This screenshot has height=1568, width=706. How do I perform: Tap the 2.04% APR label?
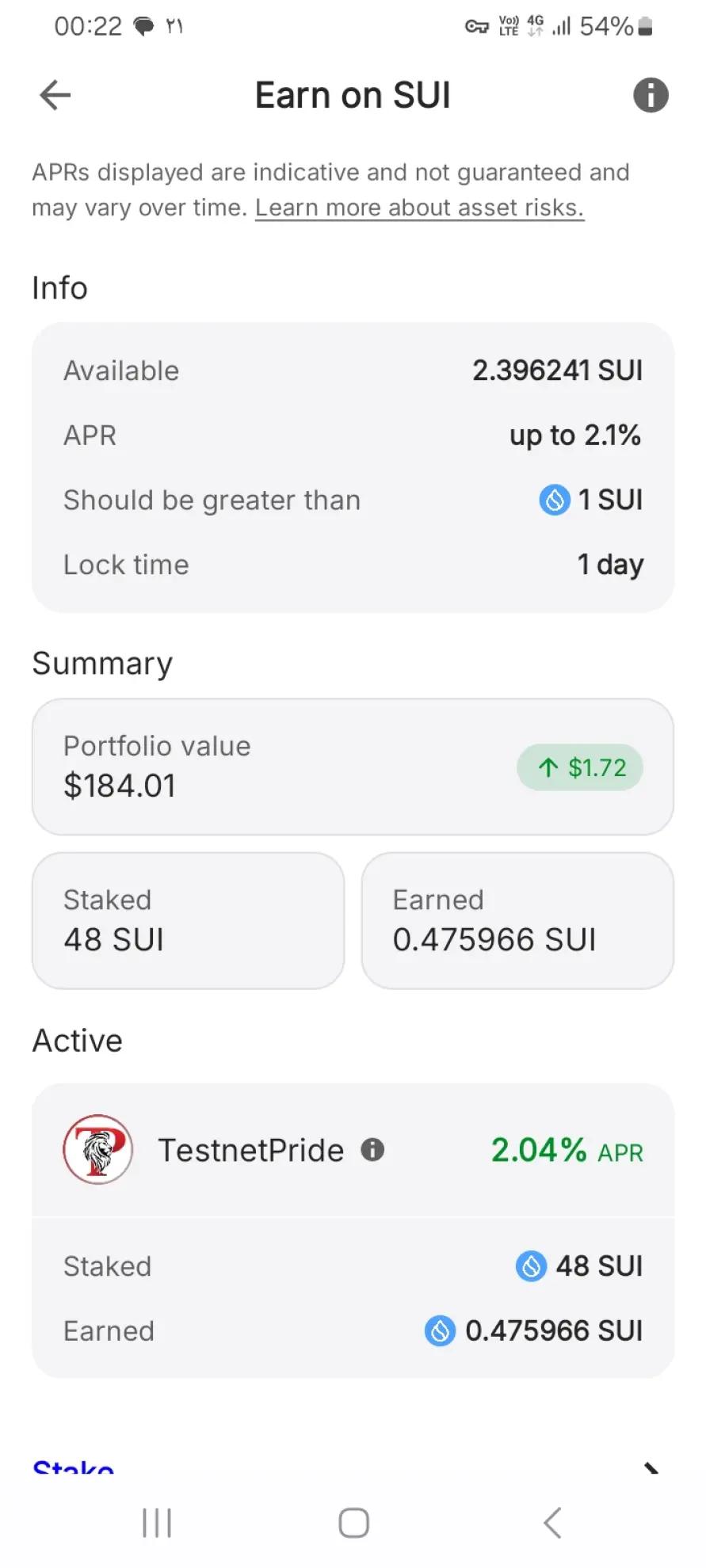point(567,1150)
